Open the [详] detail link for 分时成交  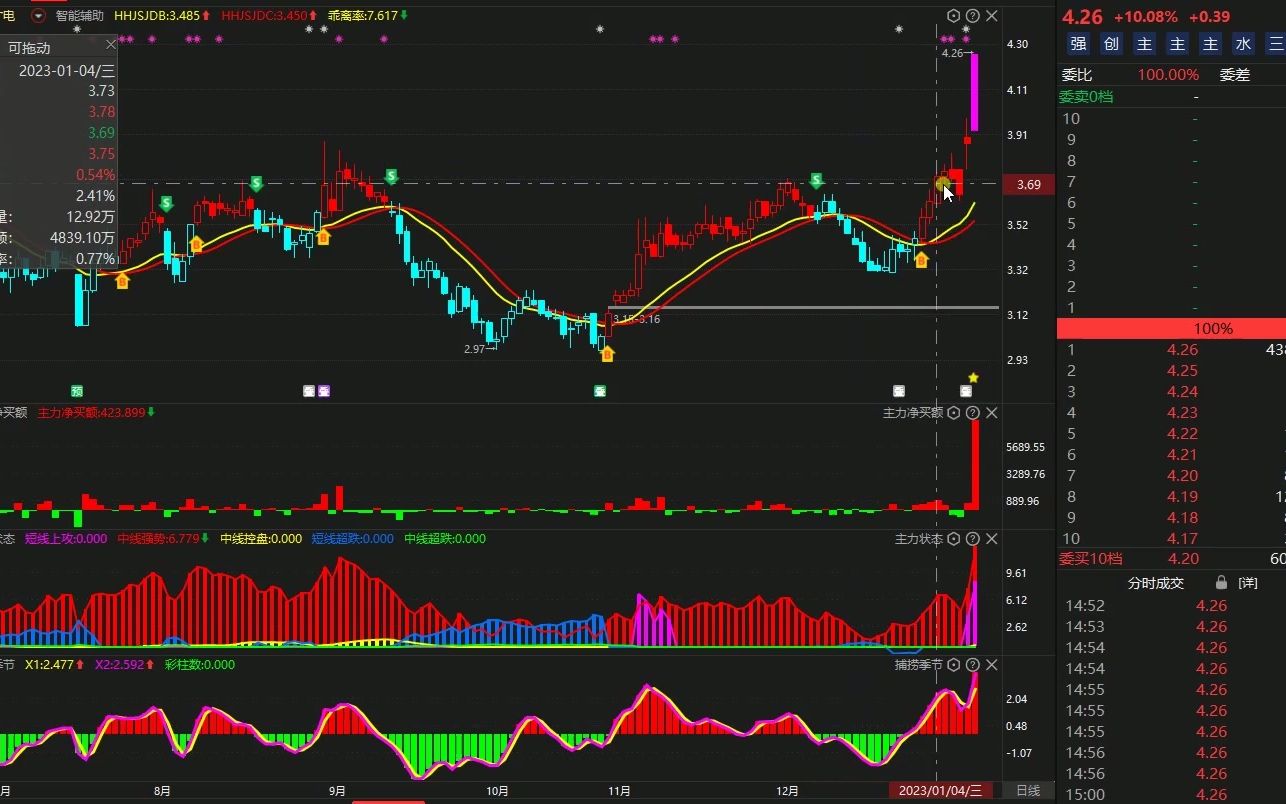(x=1248, y=582)
